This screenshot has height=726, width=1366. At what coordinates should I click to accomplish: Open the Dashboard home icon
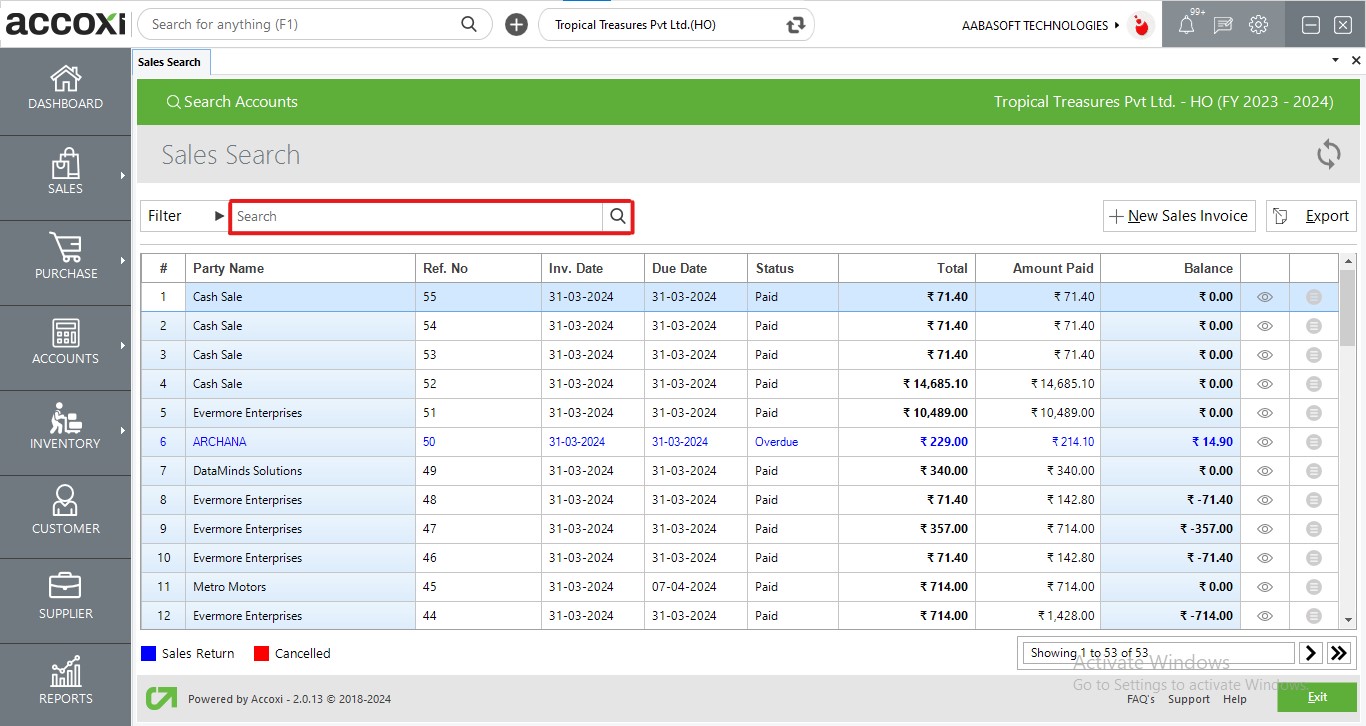tap(65, 80)
